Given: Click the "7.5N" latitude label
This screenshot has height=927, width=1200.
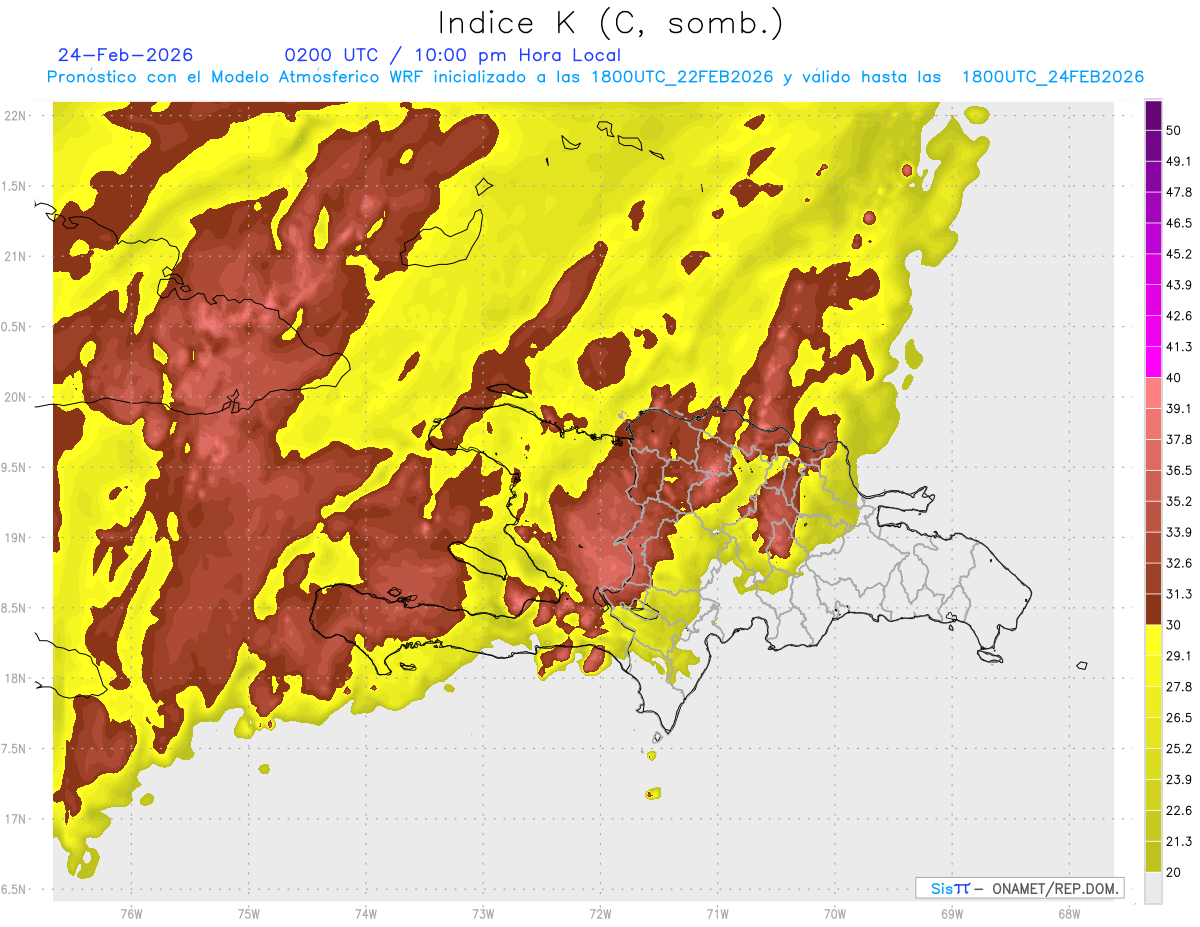Looking at the screenshot, I should (15, 749).
